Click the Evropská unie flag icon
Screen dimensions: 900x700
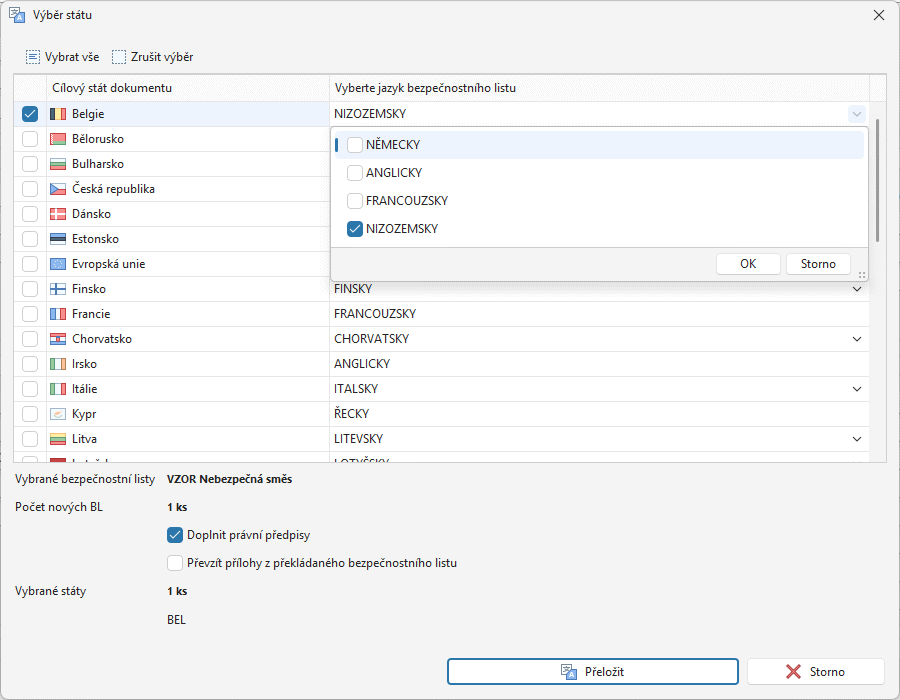click(58, 264)
